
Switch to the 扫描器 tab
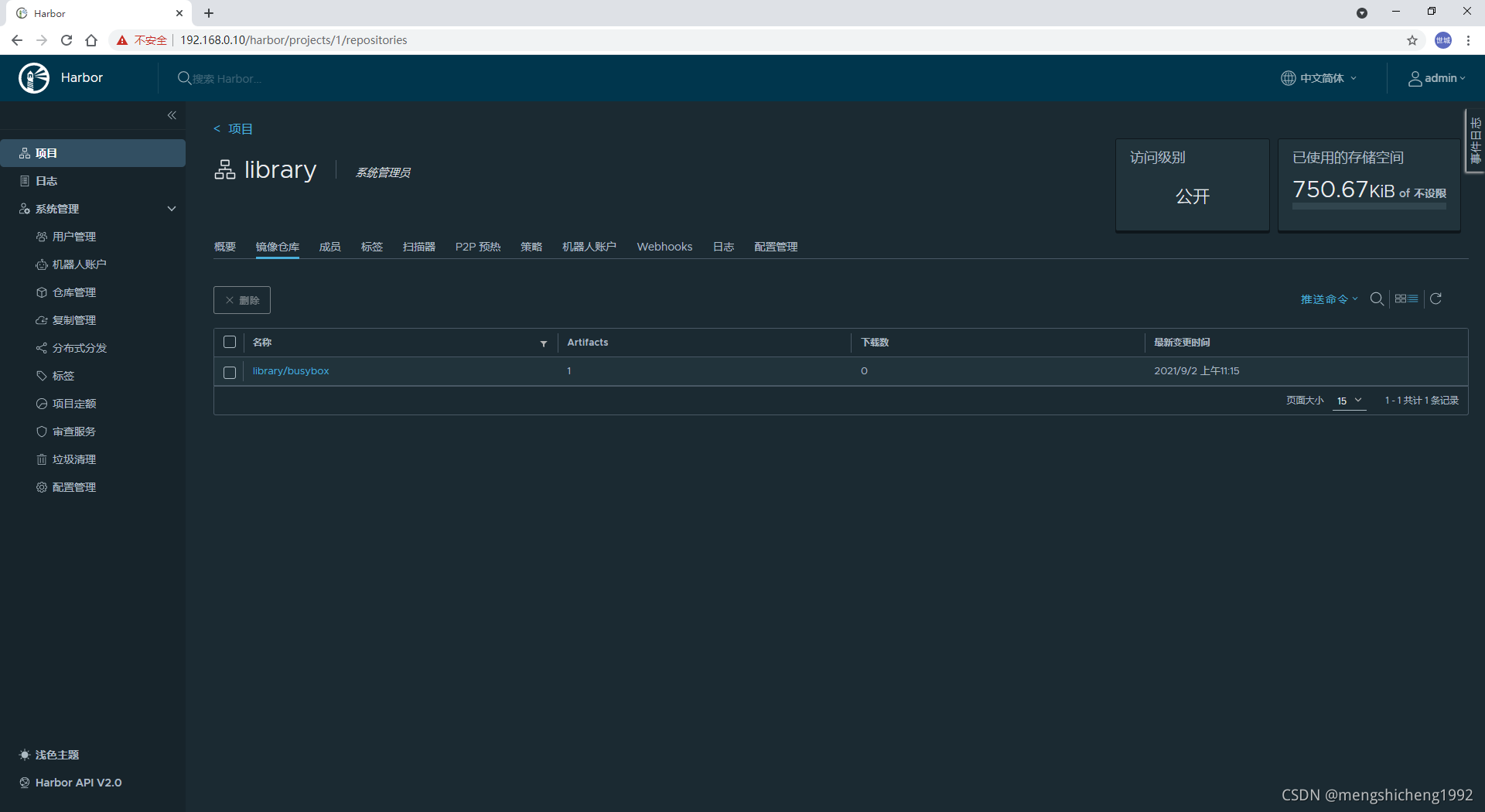click(419, 247)
